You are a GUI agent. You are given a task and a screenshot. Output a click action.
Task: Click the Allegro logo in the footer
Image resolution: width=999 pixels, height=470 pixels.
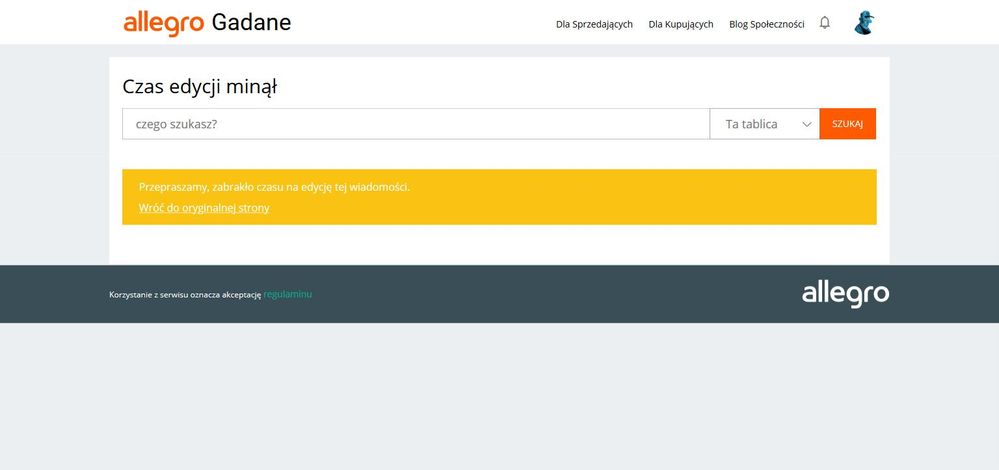coord(845,294)
